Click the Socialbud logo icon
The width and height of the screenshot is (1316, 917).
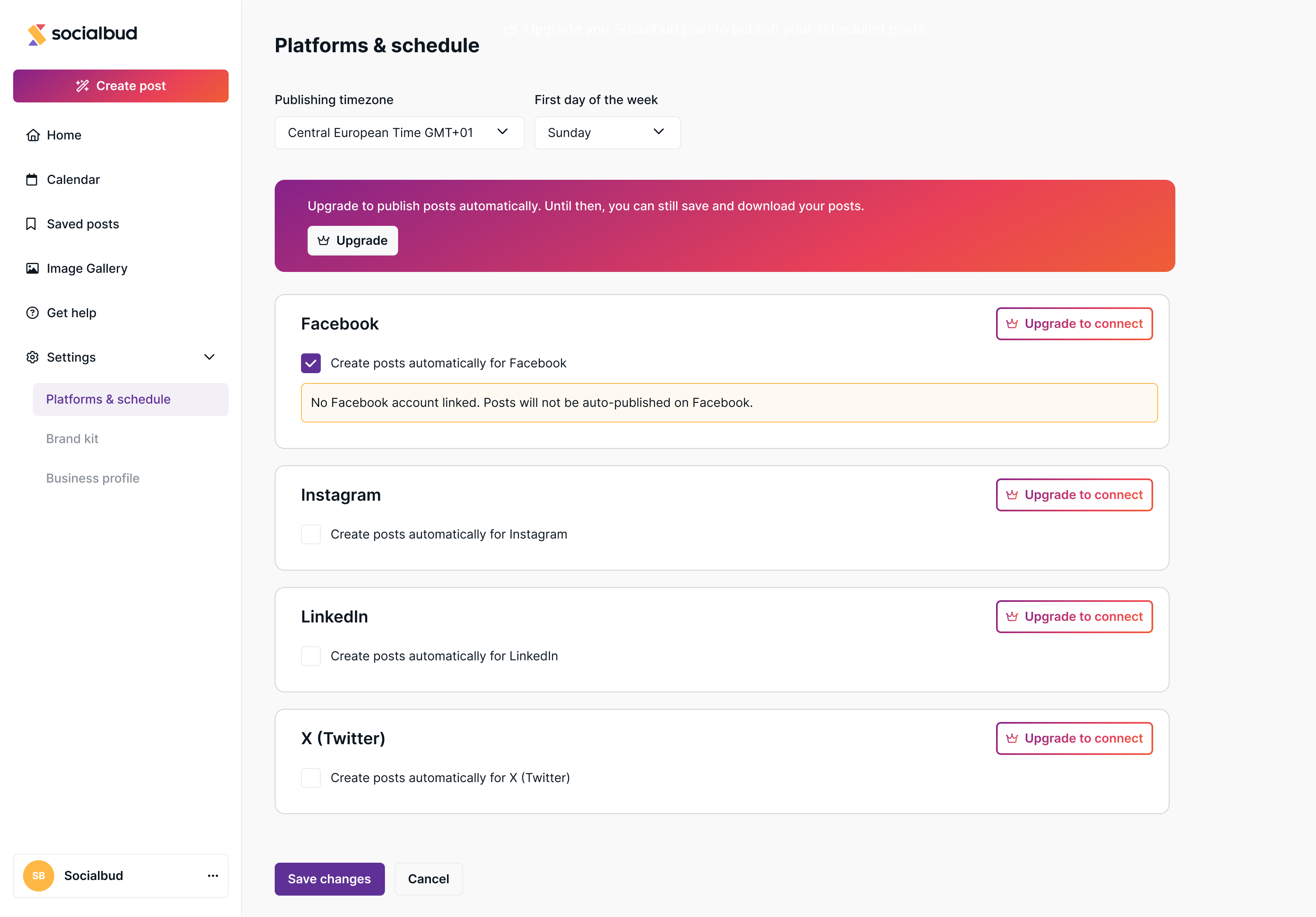[x=37, y=35]
